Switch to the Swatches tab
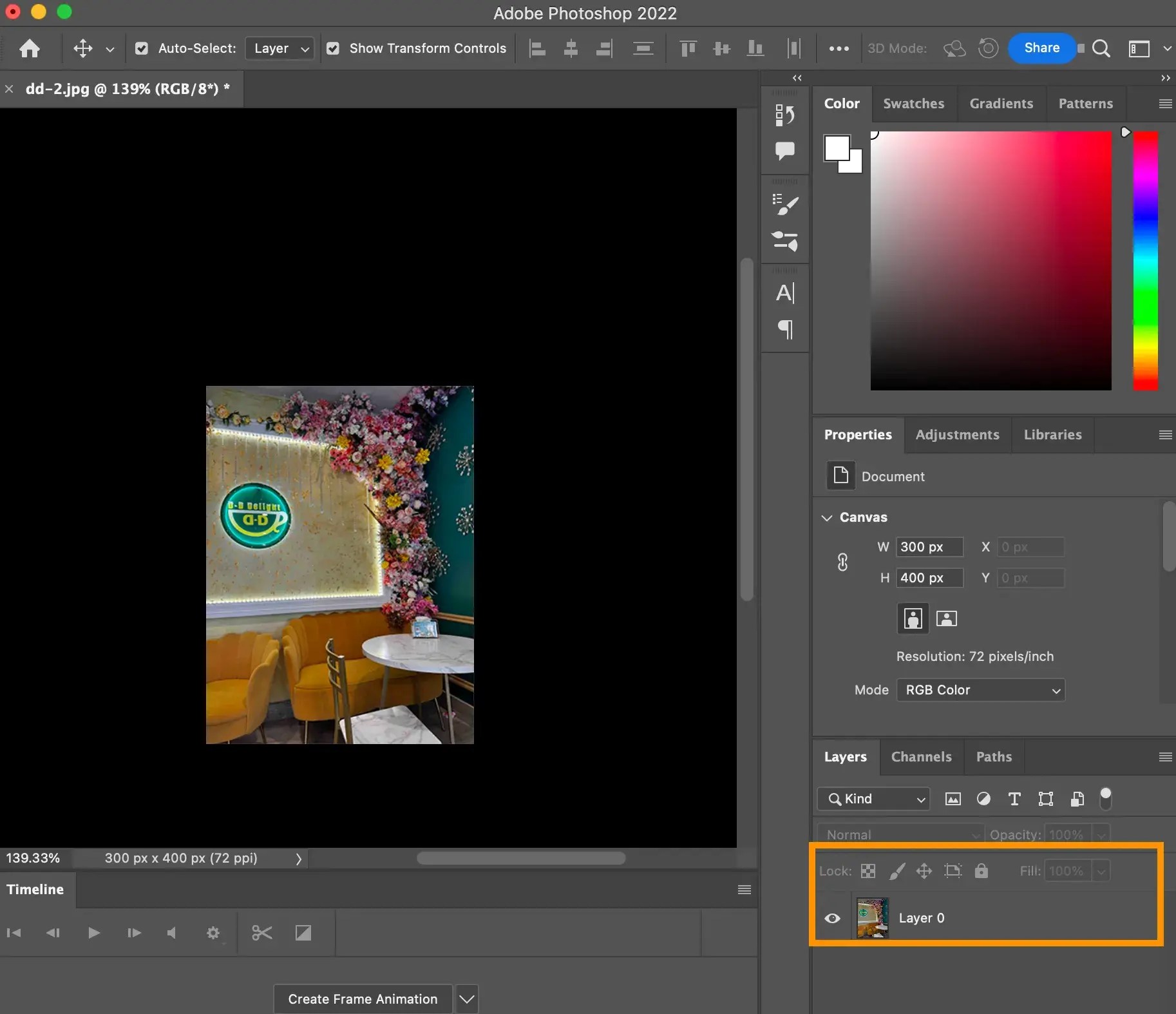Image resolution: width=1176 pixels, height=1014 pixels. [x=913, y=103]
